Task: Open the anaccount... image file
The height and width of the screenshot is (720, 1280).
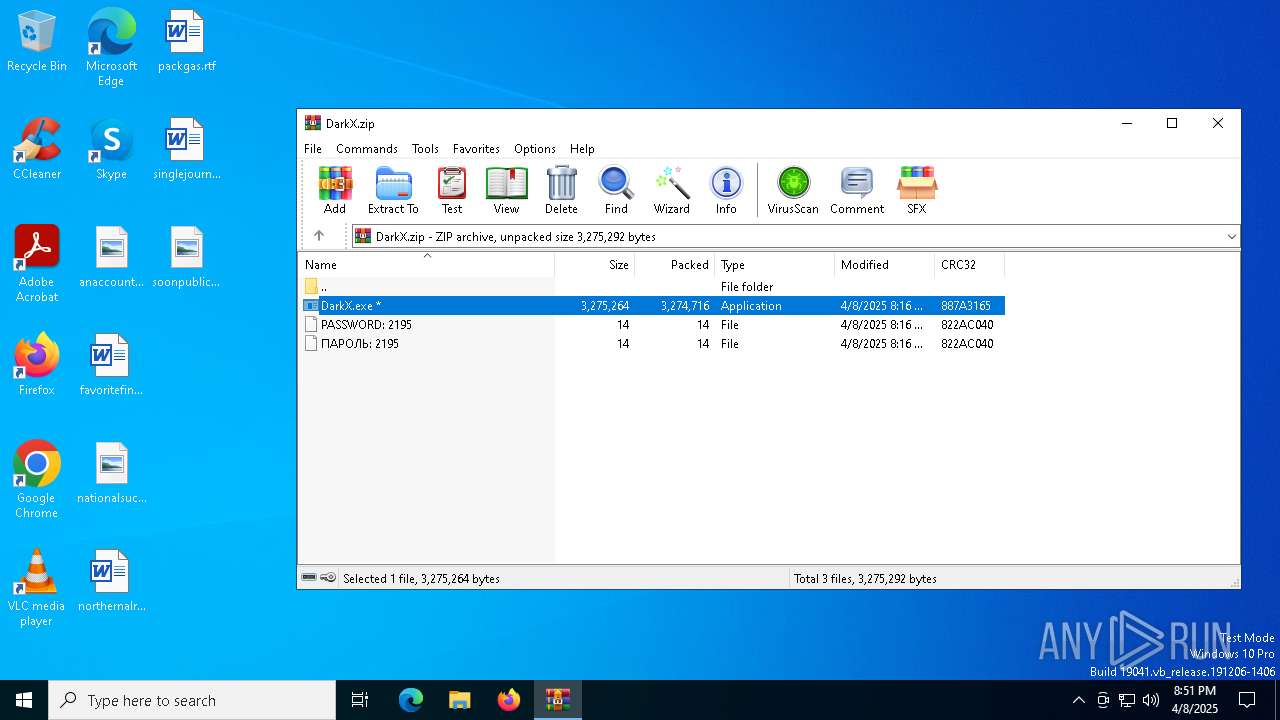Action: 111,257
